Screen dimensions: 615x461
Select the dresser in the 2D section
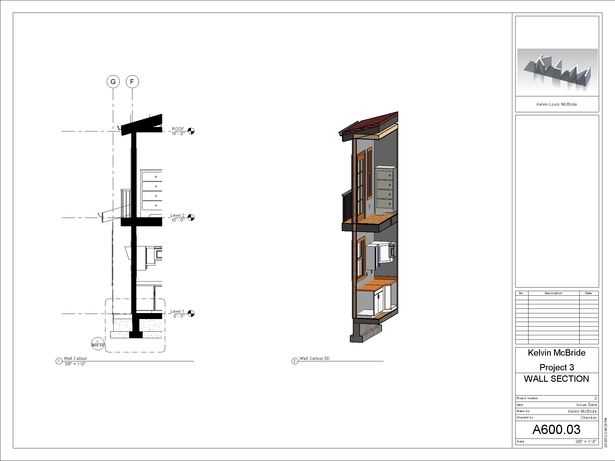151,192
